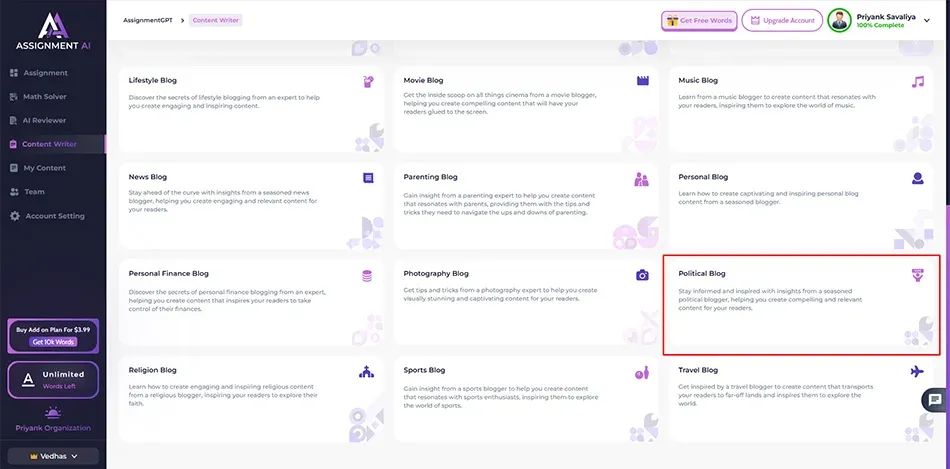Select the Political Blog card
This screenshot has height=469, width=950.
pos(802,304)
